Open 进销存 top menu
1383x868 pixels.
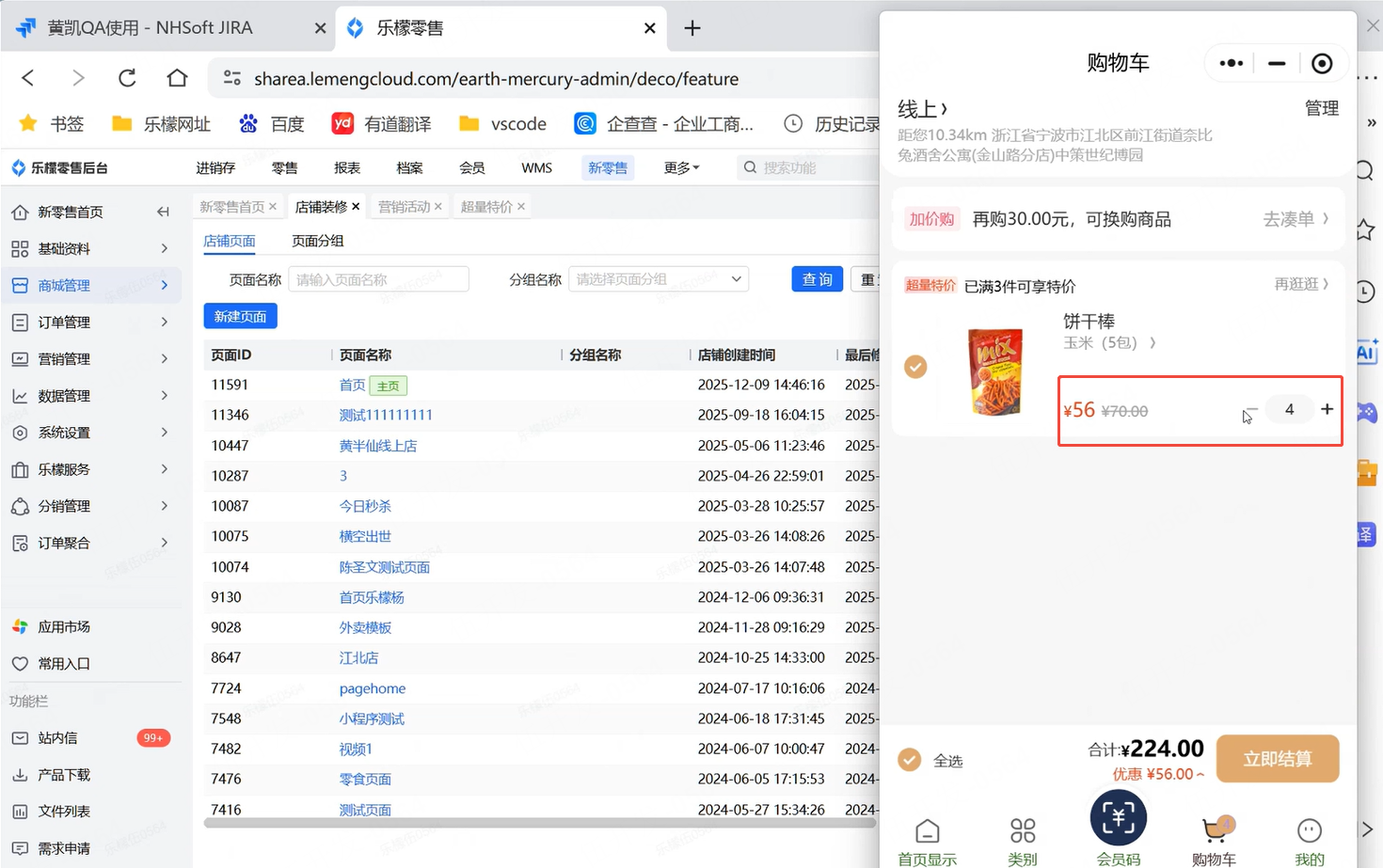pyautogui.click(x=215, y=167)
